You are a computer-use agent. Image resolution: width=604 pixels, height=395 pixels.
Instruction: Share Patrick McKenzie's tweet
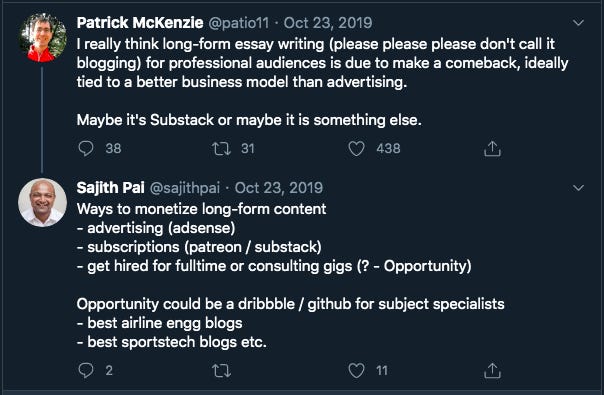[492, 148]
